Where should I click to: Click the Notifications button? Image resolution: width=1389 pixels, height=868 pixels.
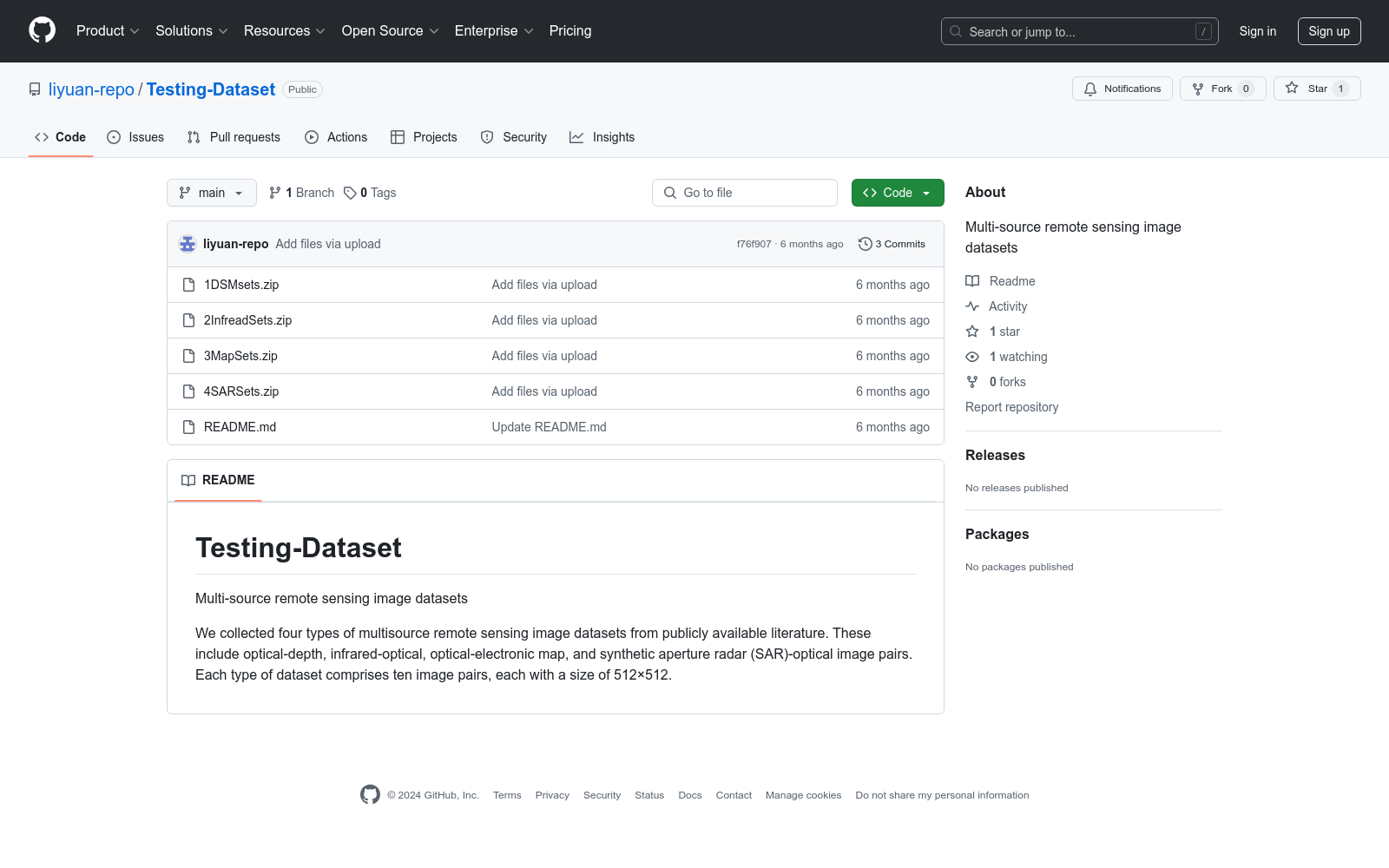tap(1122, 89)
